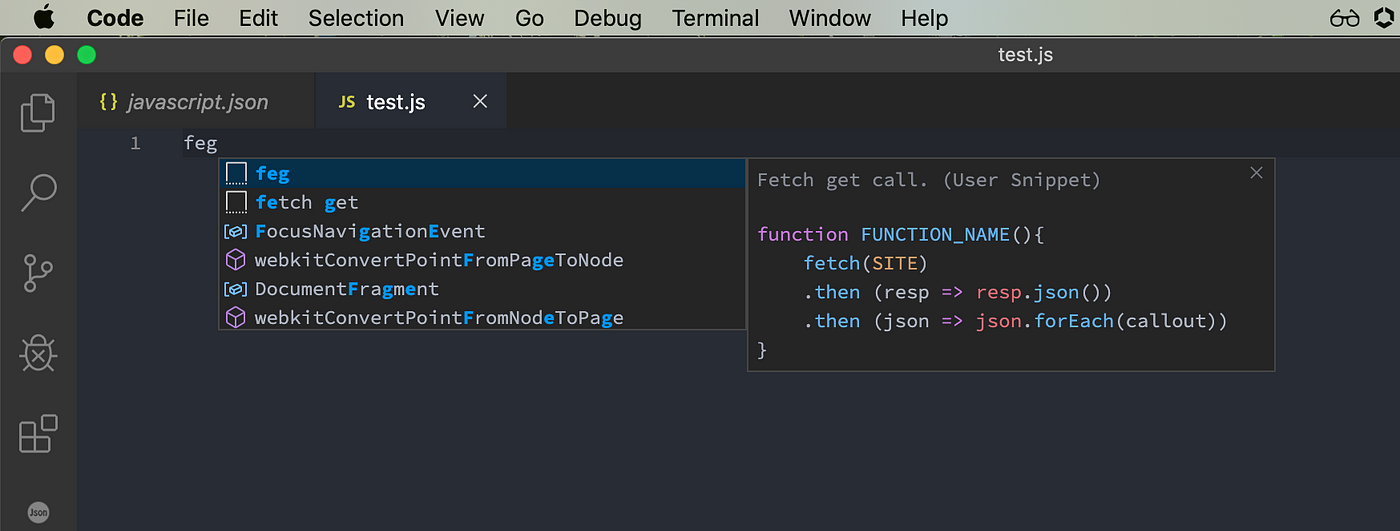The width and height of the screenshot is (1400, 531).
Task: Click the braces icon on javascript.json tab
Action: (x=109, y=102)
